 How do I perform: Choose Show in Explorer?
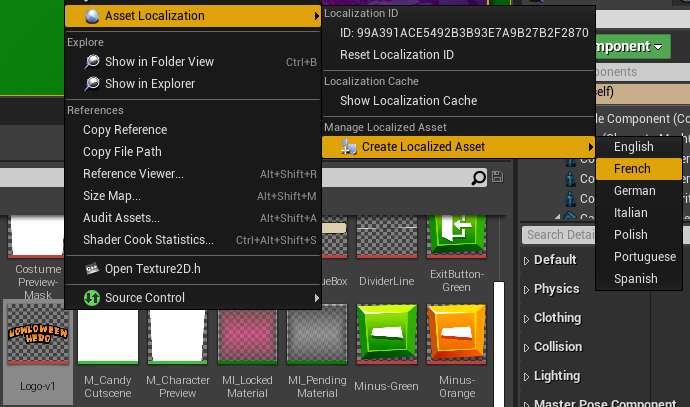[x=193, y=84]
